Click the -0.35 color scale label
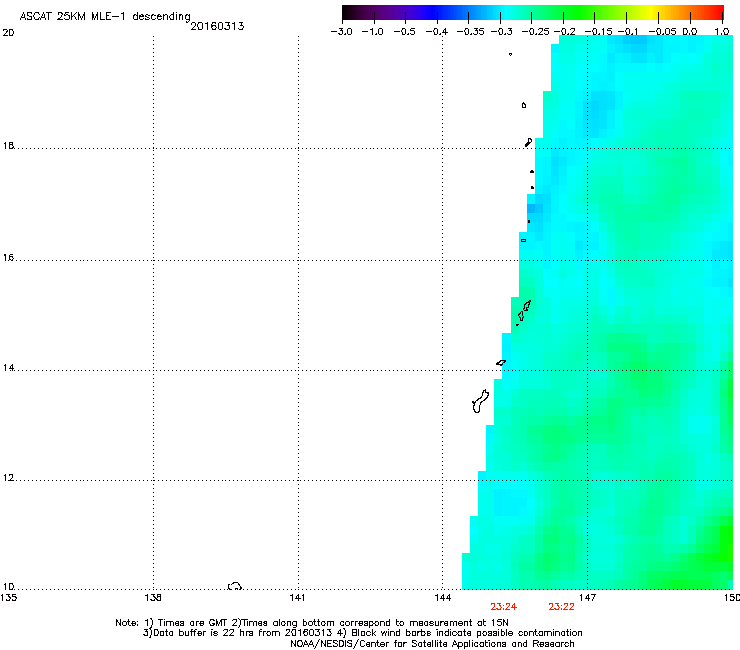740x650 pixels. (x=470, y=32)
